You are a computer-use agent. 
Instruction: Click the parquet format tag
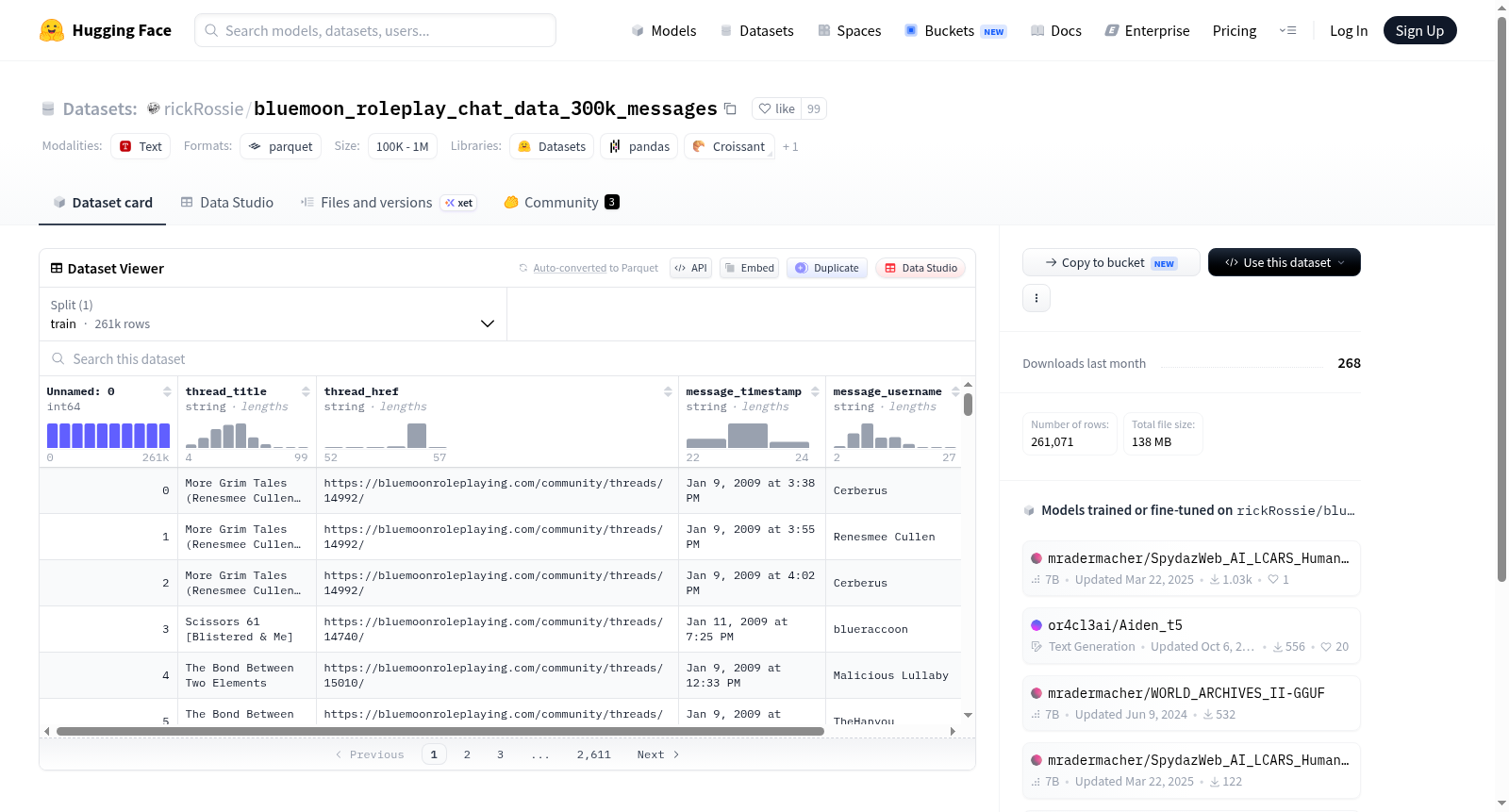coord(280,146)
